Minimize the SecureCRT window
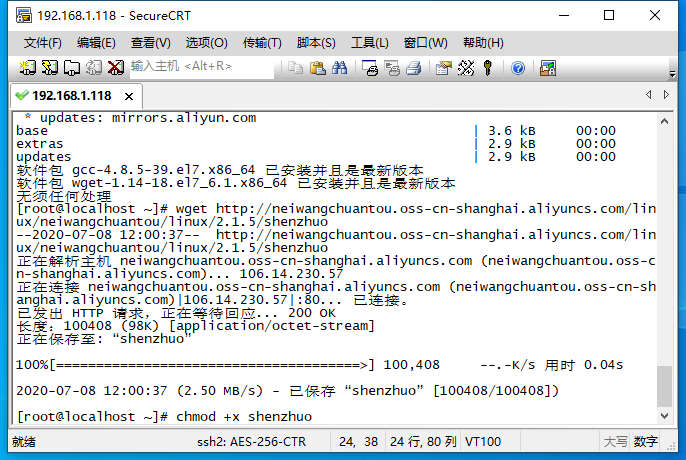 click(x=564, y=15)
